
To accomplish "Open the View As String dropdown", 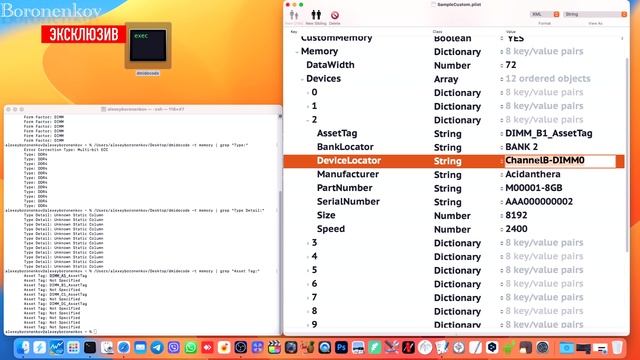I will (595, 14).
